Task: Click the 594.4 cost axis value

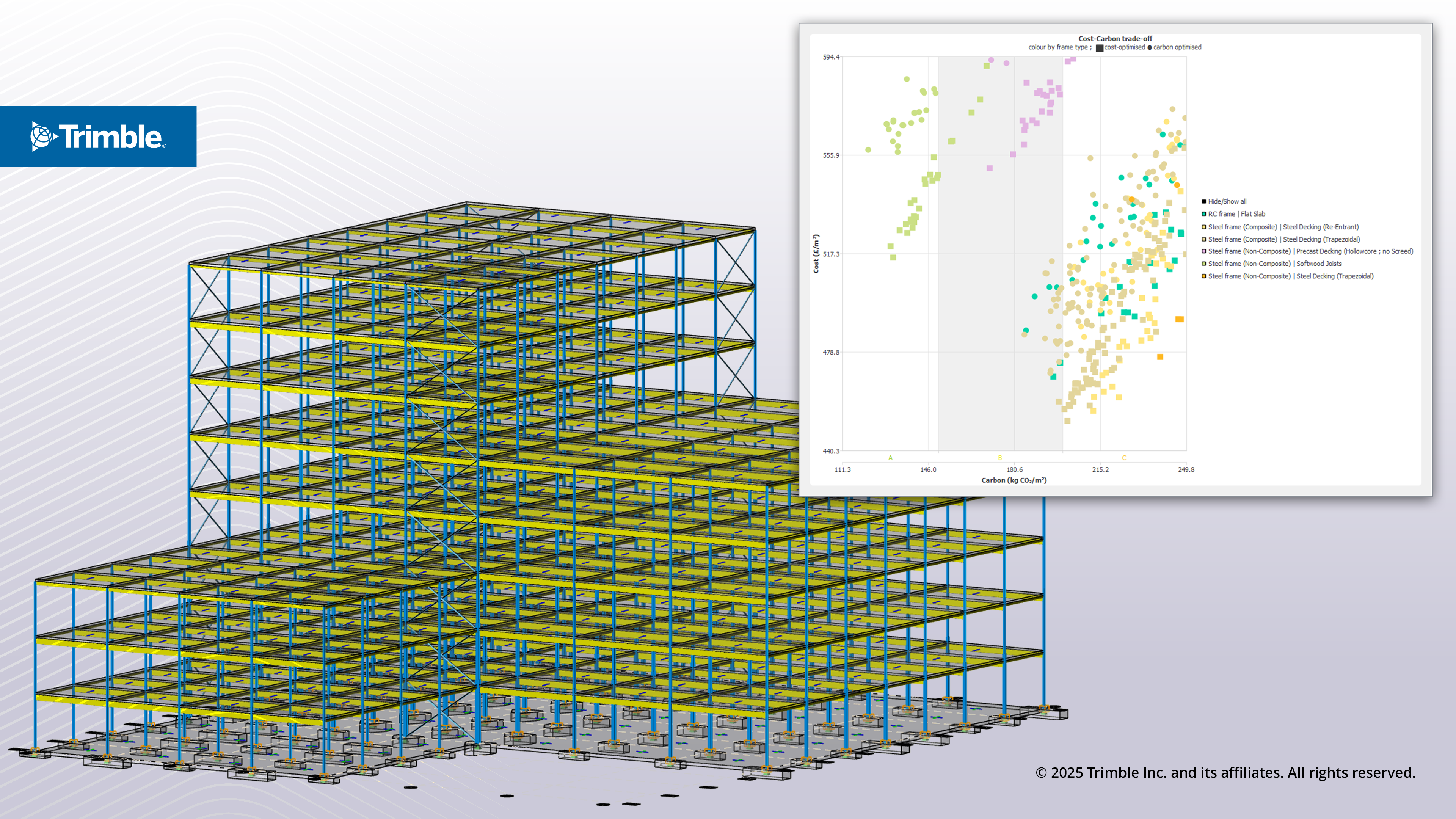Action: (x=831, y=57)
